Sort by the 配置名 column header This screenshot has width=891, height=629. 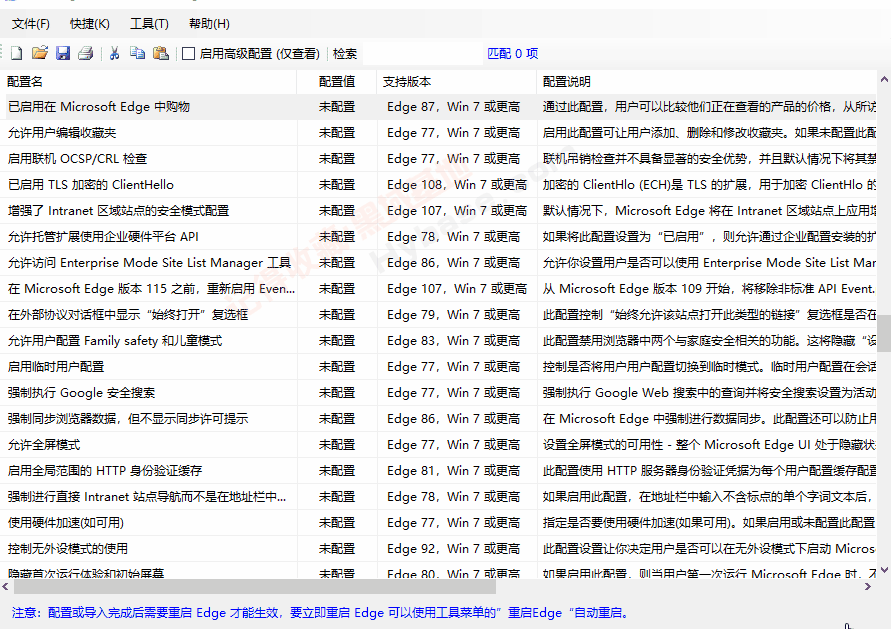[x=148, y=82]
